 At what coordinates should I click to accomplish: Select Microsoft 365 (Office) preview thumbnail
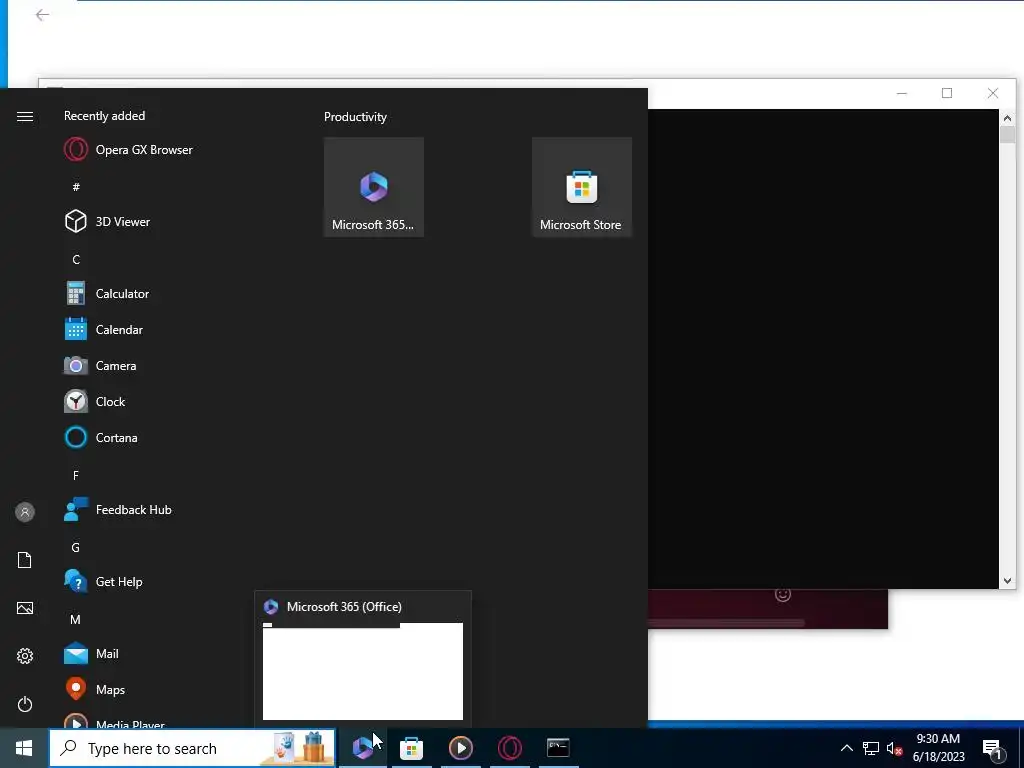[362, 671]
